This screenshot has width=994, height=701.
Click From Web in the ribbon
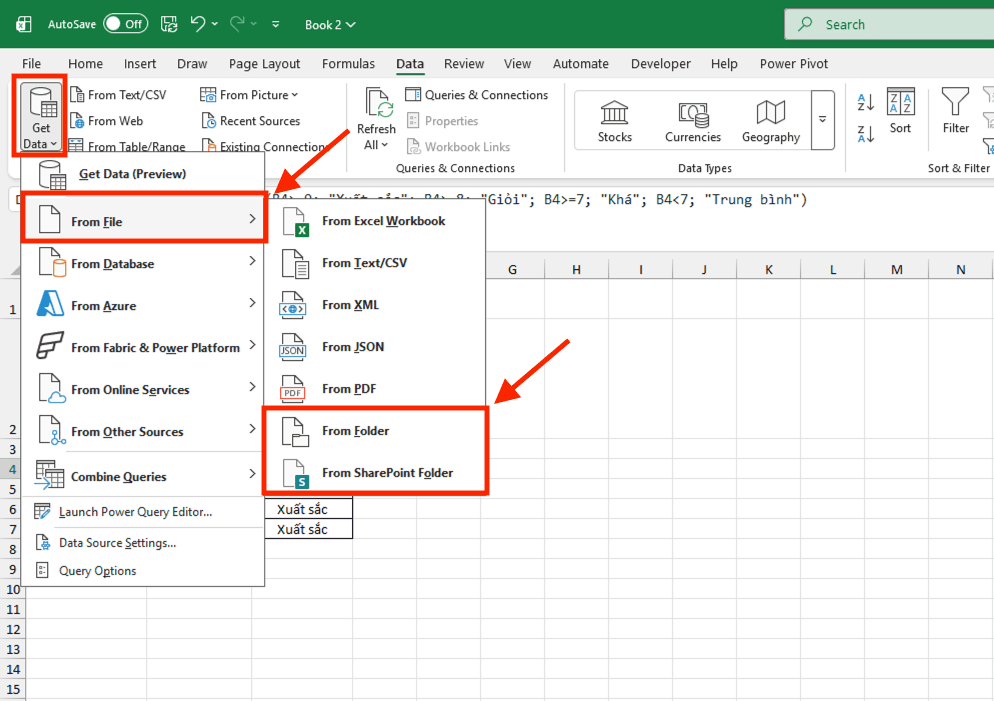106,120
